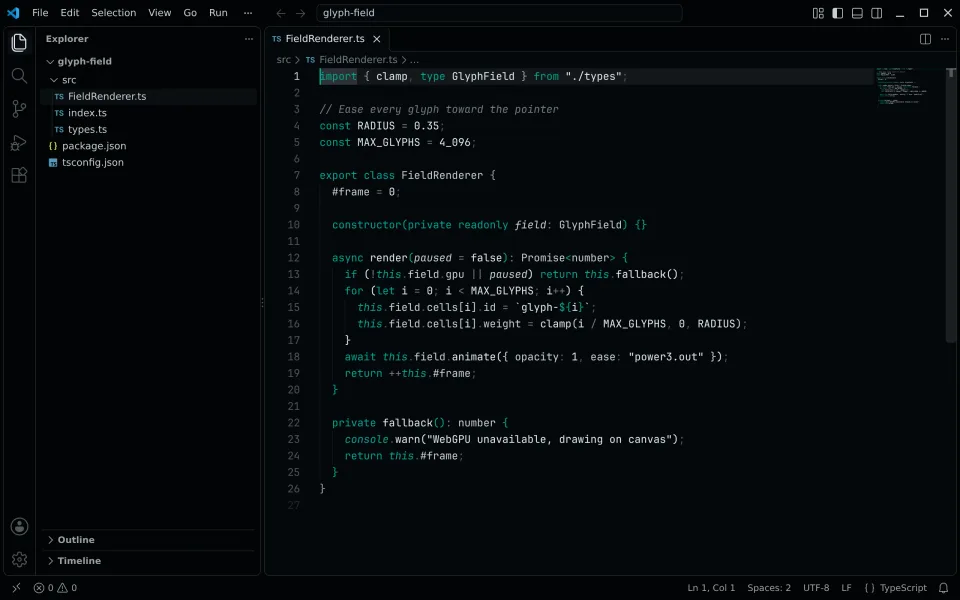Go to line via Ln 1, Col 1
Viewport: 960px width, 600px height.
pos(711,588)
